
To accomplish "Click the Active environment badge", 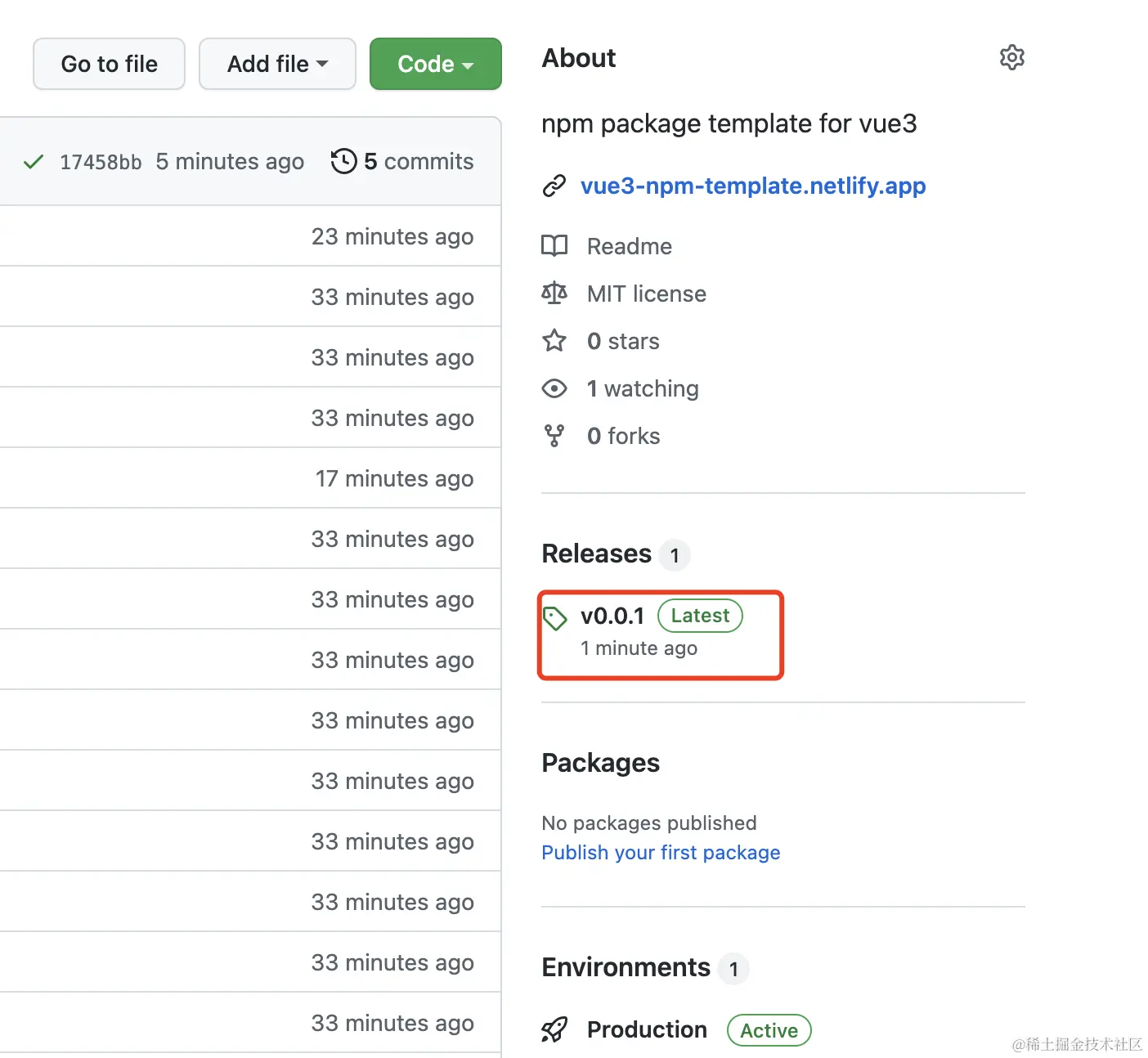I will (x=769, y=1030).
